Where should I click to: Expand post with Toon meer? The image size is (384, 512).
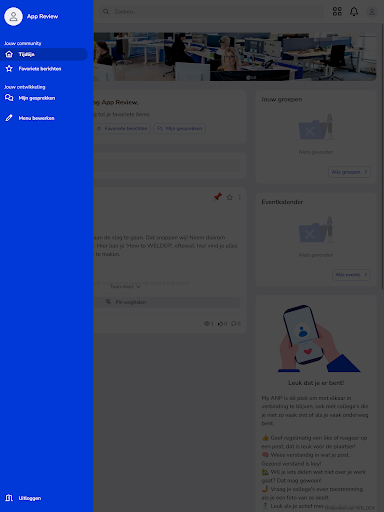coord(125,287)
